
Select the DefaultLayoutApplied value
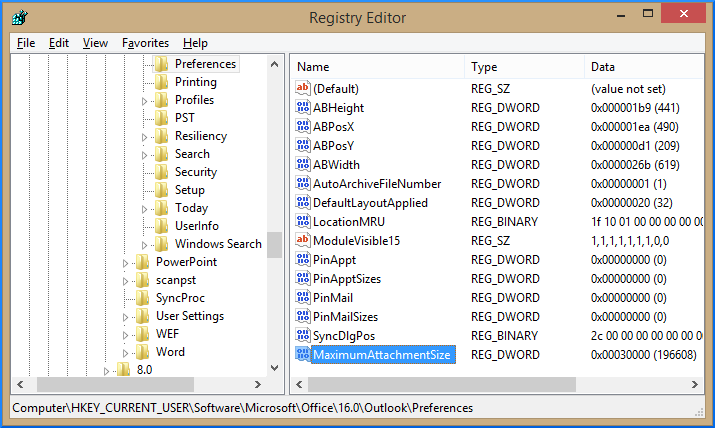[x=370, y=203]
